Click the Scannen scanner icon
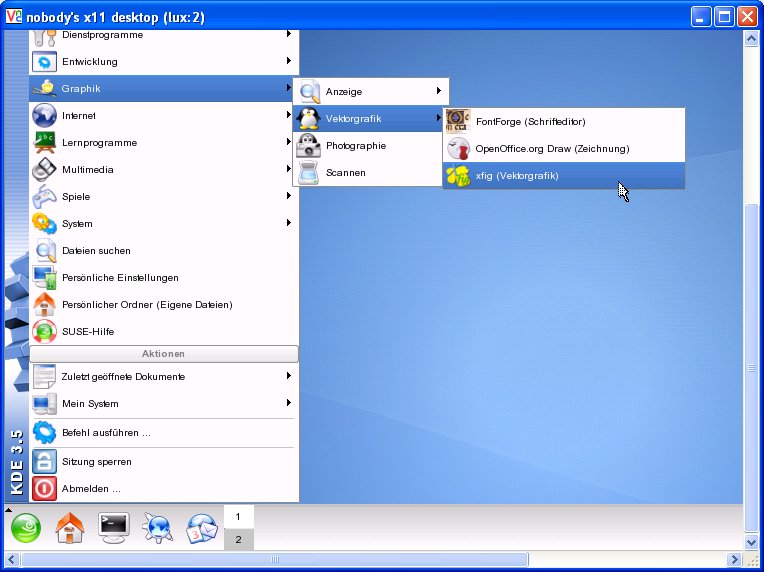The height and width of the screenshot is (572, 764). click(x=308, y=172)
